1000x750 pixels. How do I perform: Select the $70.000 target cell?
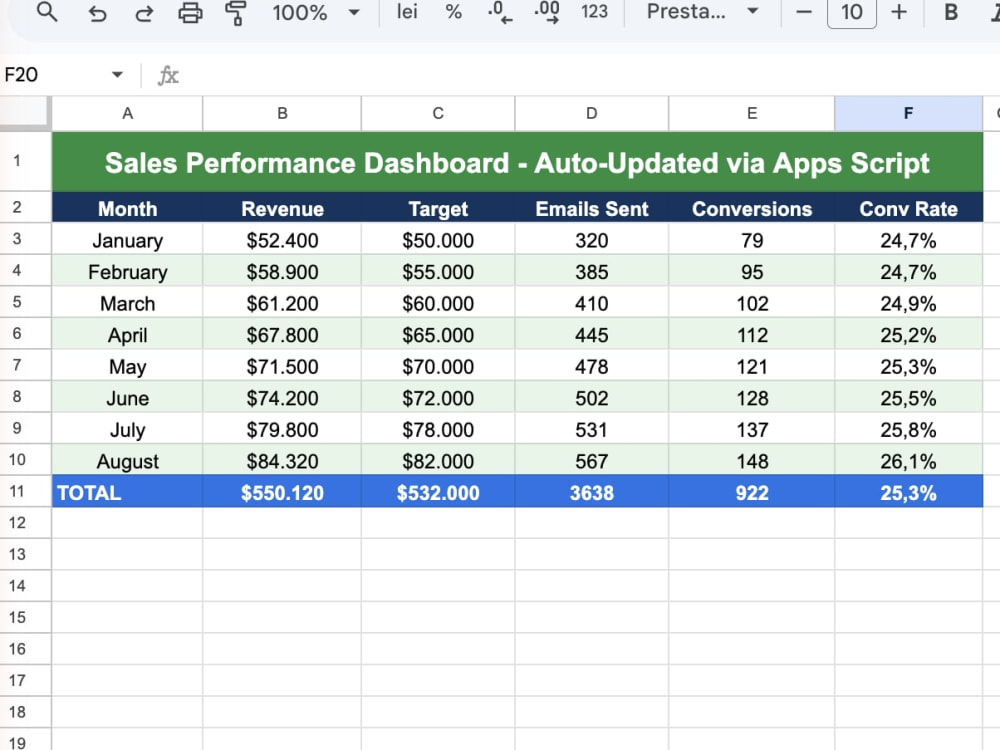click(x=438, y=366)
